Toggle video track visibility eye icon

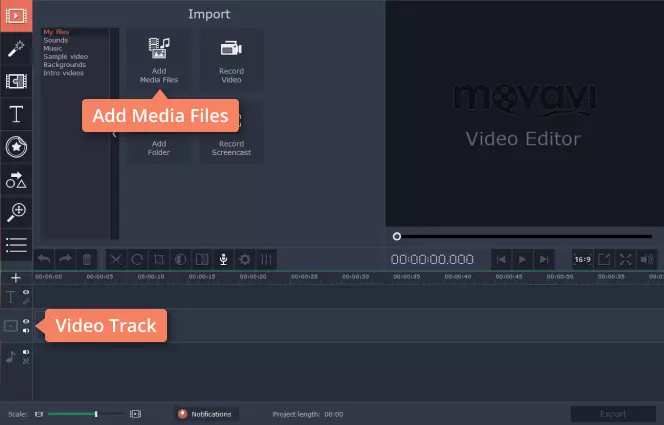(26, 321)
